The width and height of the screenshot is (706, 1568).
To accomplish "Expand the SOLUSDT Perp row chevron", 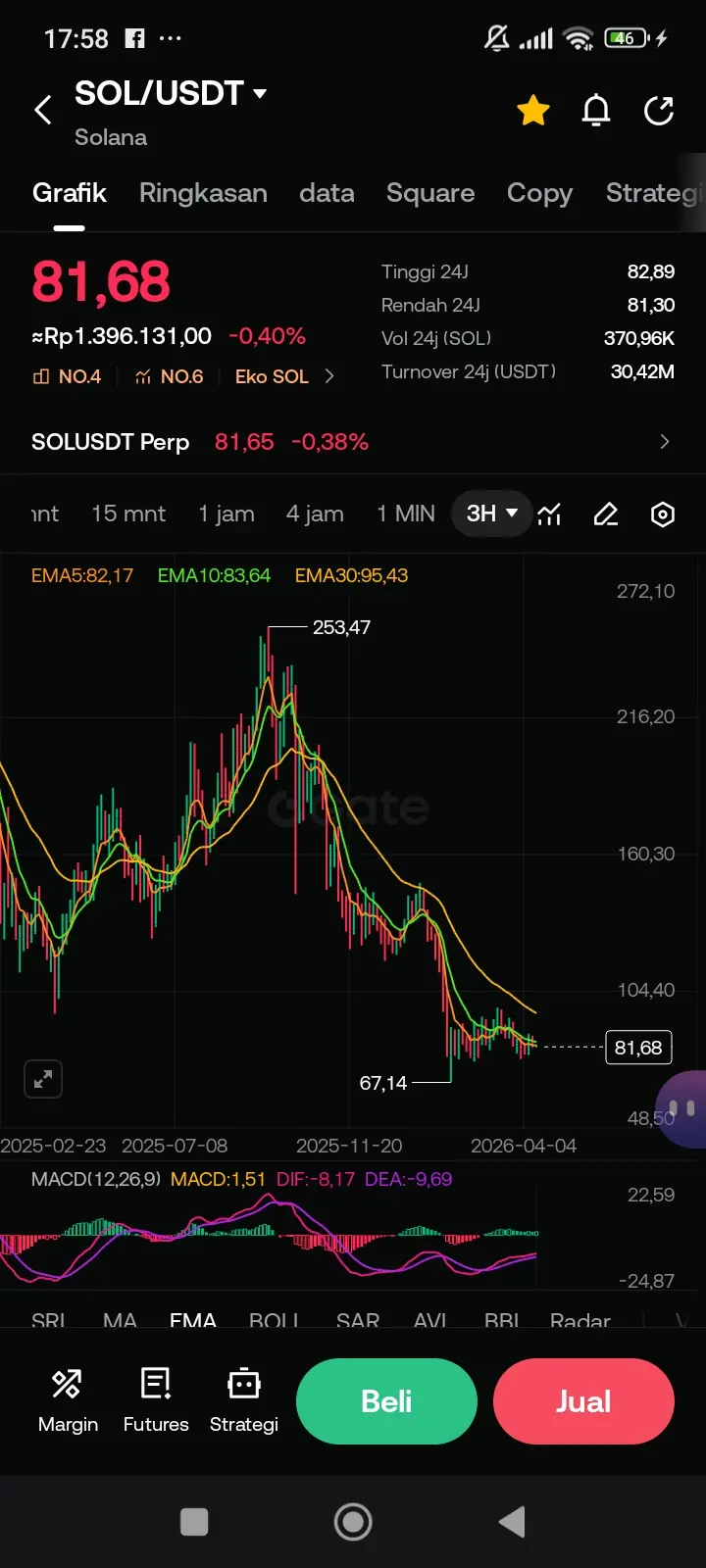I will click(665, 442).
